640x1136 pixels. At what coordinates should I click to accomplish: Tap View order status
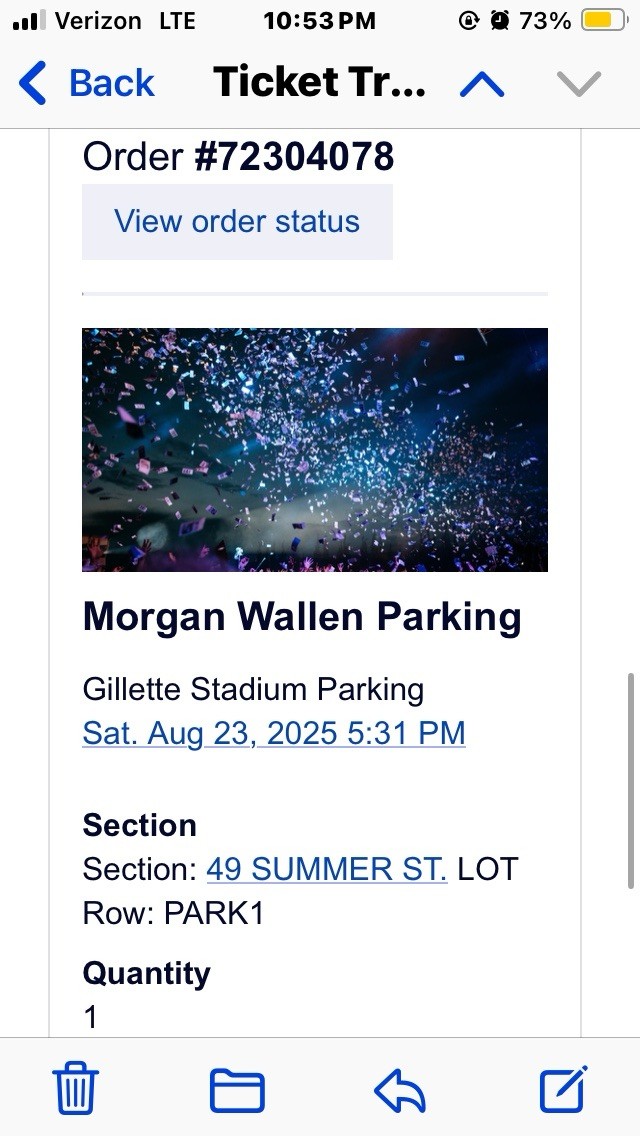pos(236,221)
